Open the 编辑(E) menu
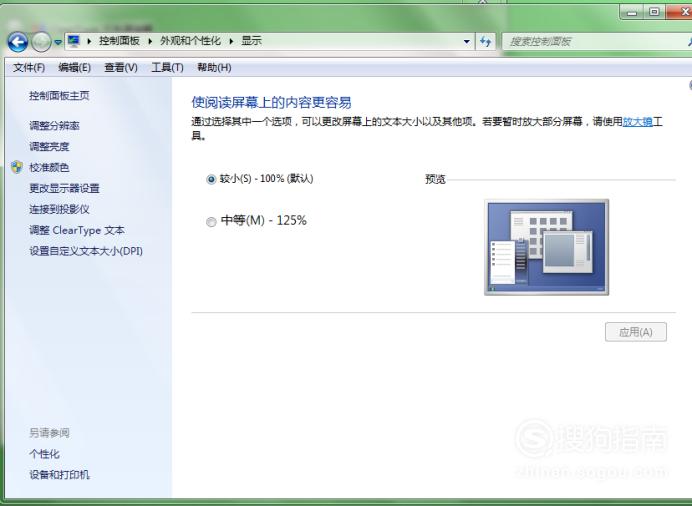Screen dimensions: 692x506 pos(75,67)
